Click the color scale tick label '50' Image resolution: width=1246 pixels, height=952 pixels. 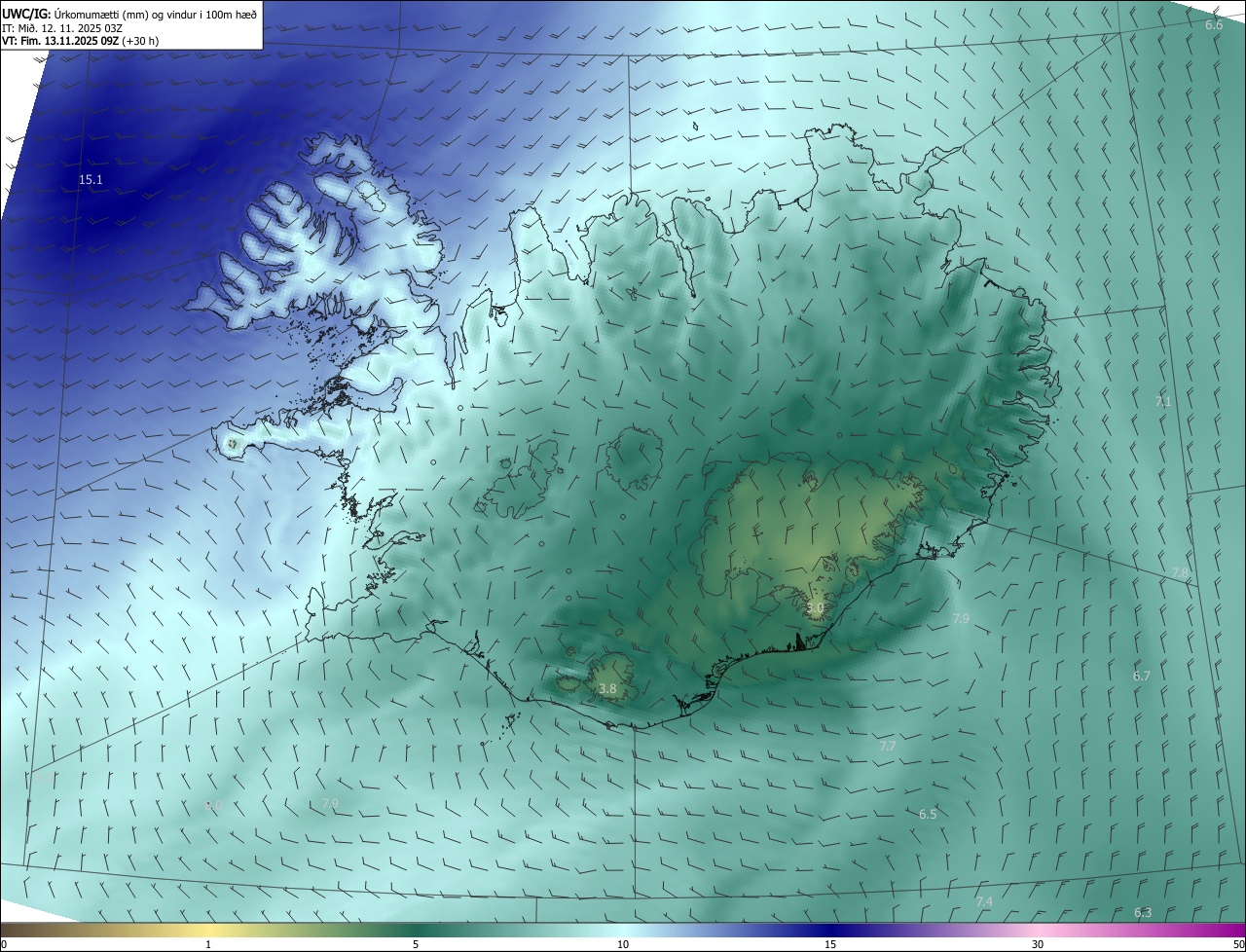(1238, 944)
